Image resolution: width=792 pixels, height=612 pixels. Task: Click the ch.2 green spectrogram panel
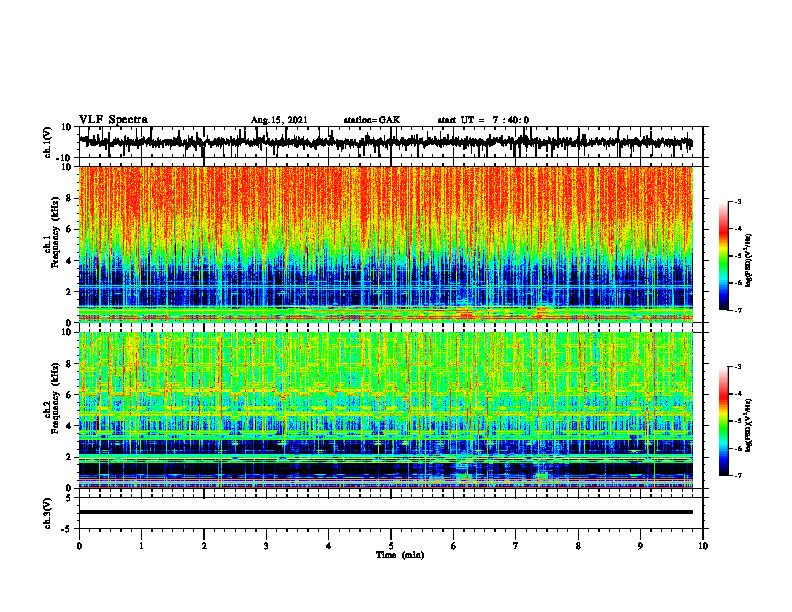click(x=385, y=410)
